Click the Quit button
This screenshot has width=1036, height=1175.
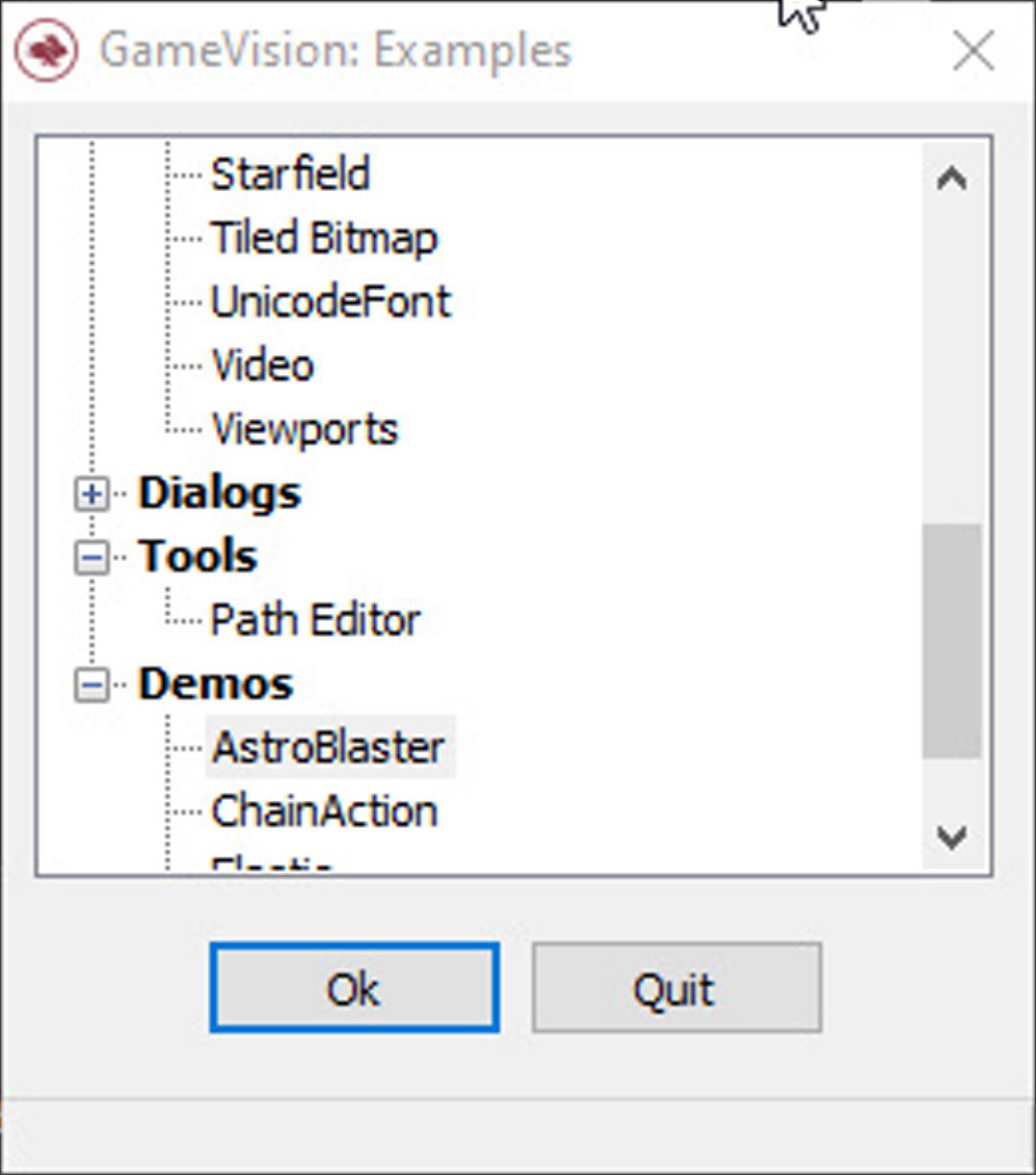[676, 988]
